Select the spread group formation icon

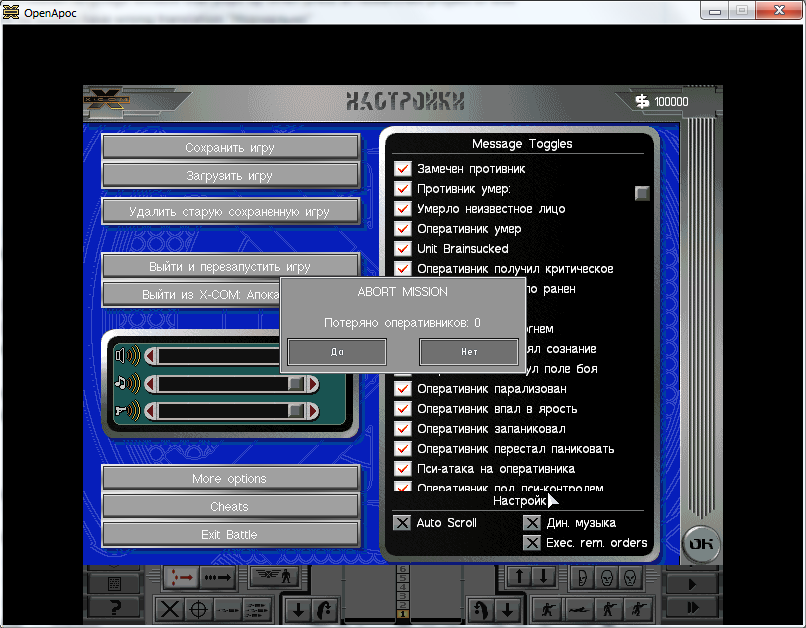(181, 577)
